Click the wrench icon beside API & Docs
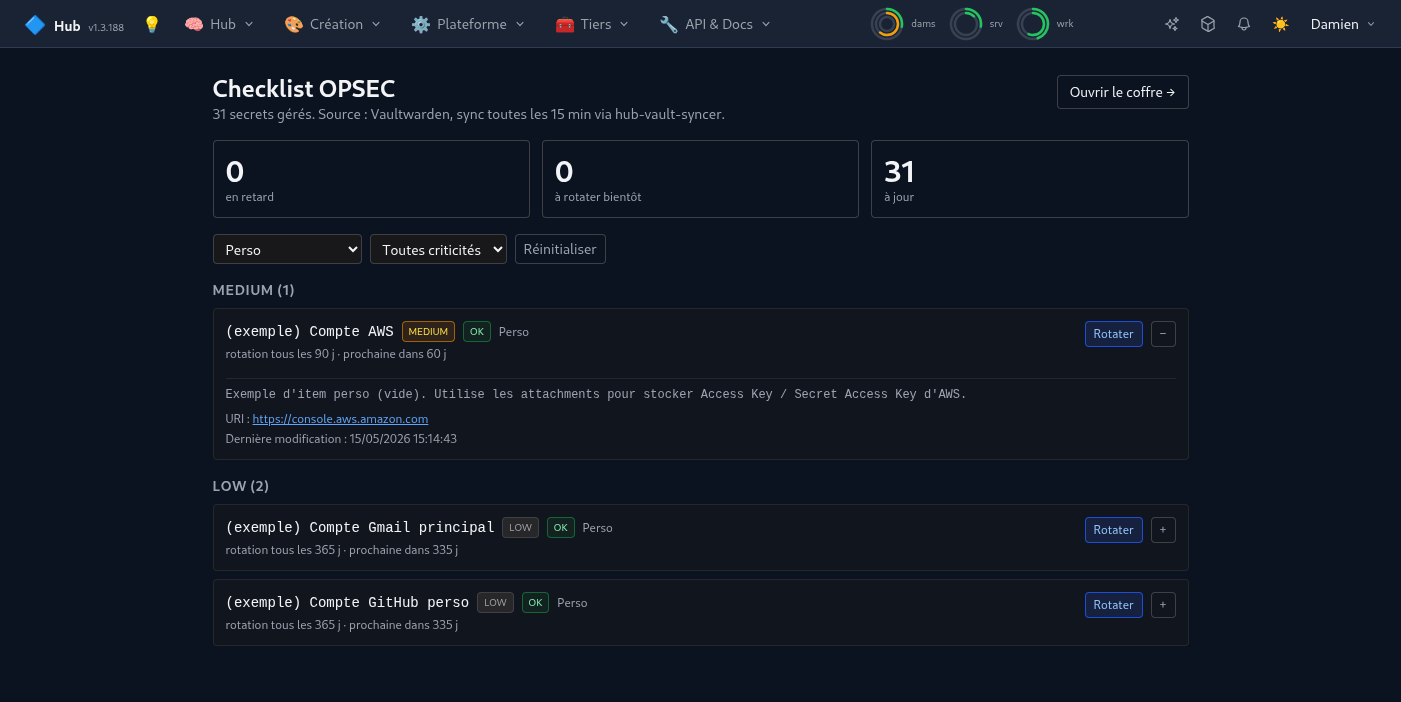Screen dimensions: 1401x702 669,24
